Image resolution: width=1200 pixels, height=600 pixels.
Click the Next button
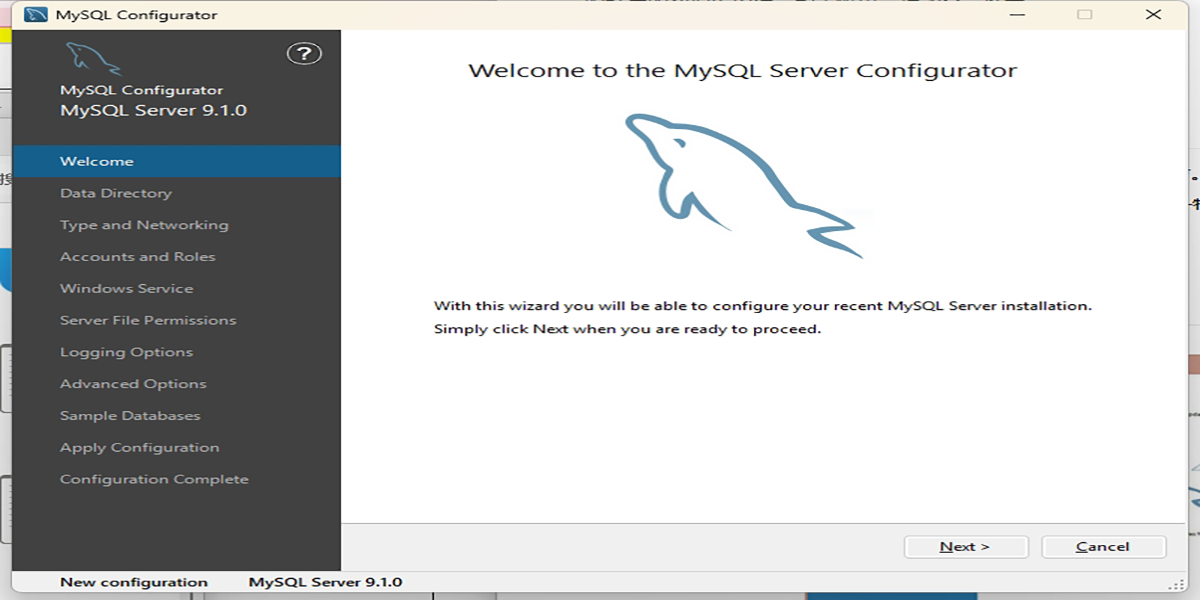click(x=966, y=547)
